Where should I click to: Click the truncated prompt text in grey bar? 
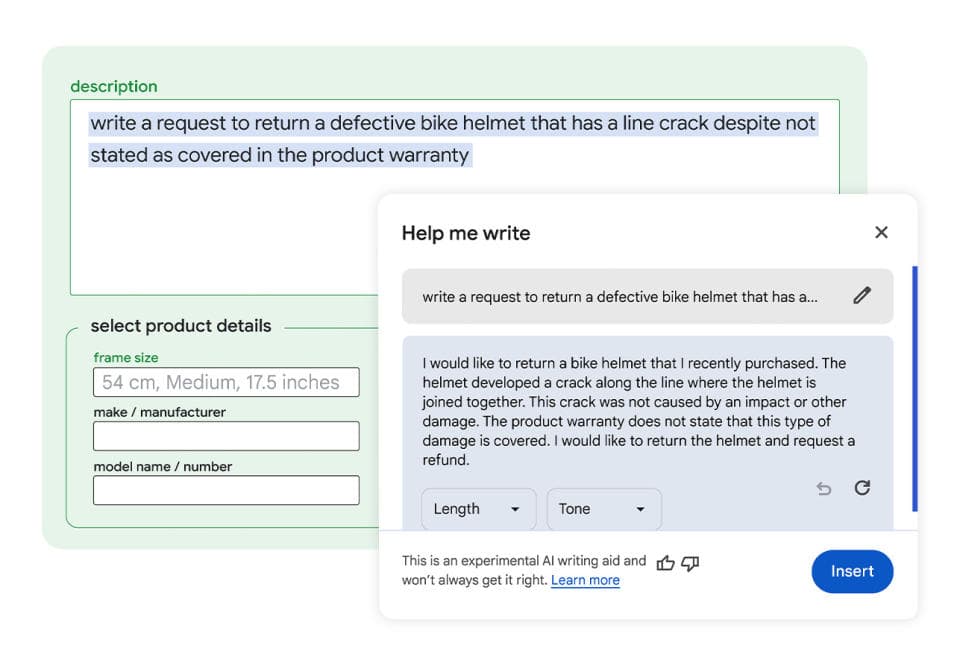pyautogui.click(x=620, y=297)
